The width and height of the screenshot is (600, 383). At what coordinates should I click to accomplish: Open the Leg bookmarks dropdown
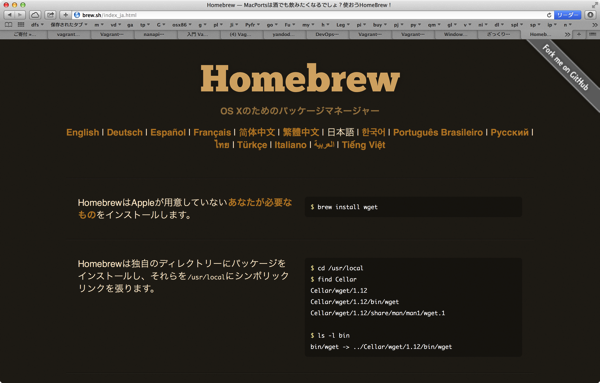tap(343, 24)
